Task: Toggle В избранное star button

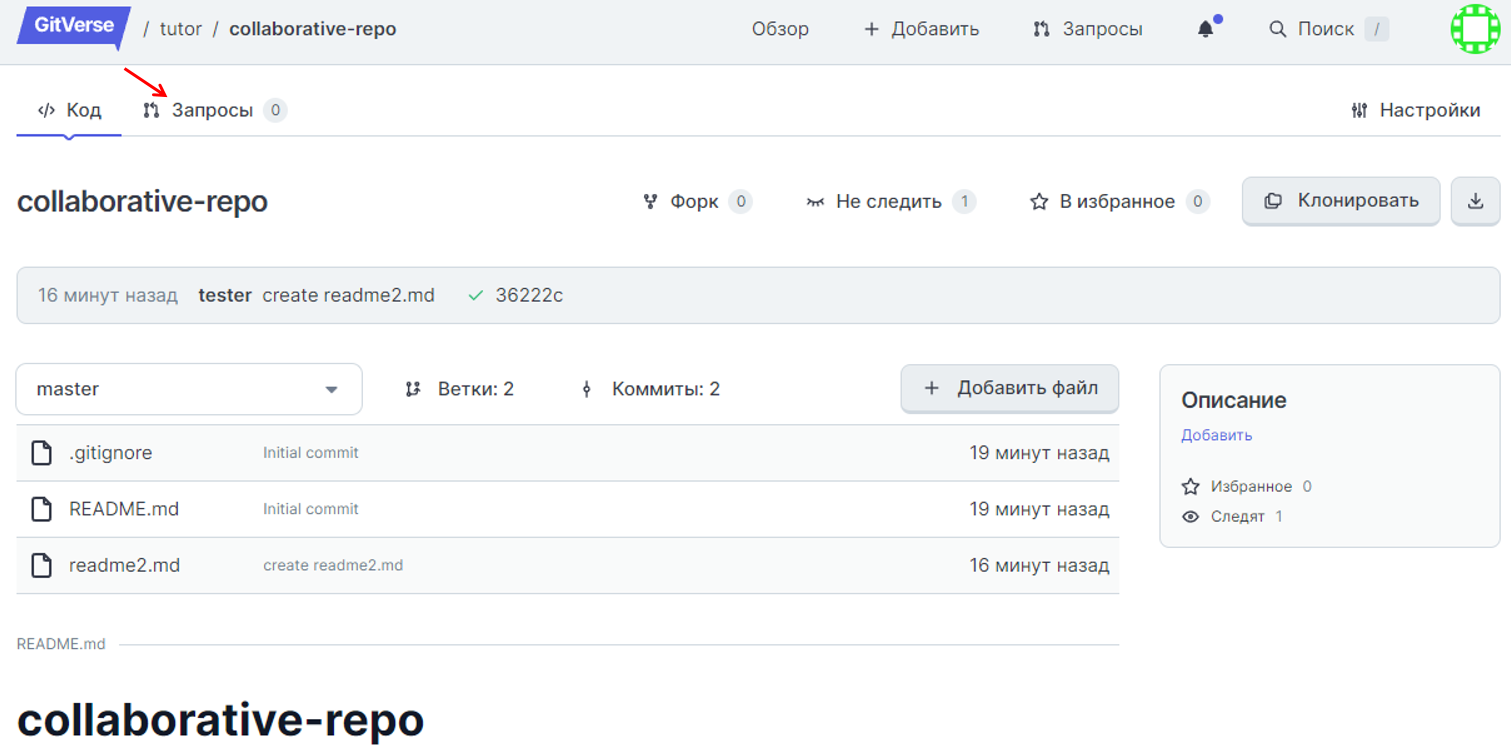Action: [x=1119, y=201]
